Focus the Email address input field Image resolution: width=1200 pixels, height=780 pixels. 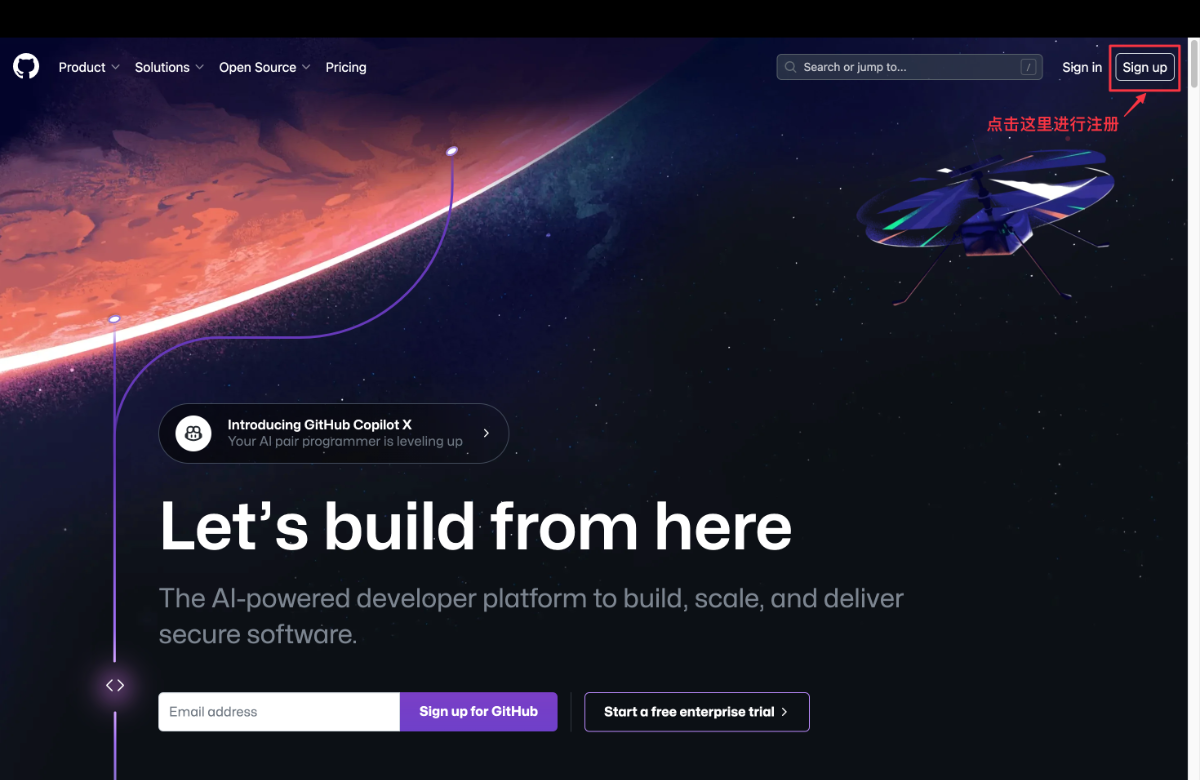pyautogui.click(x=279, y=712)
